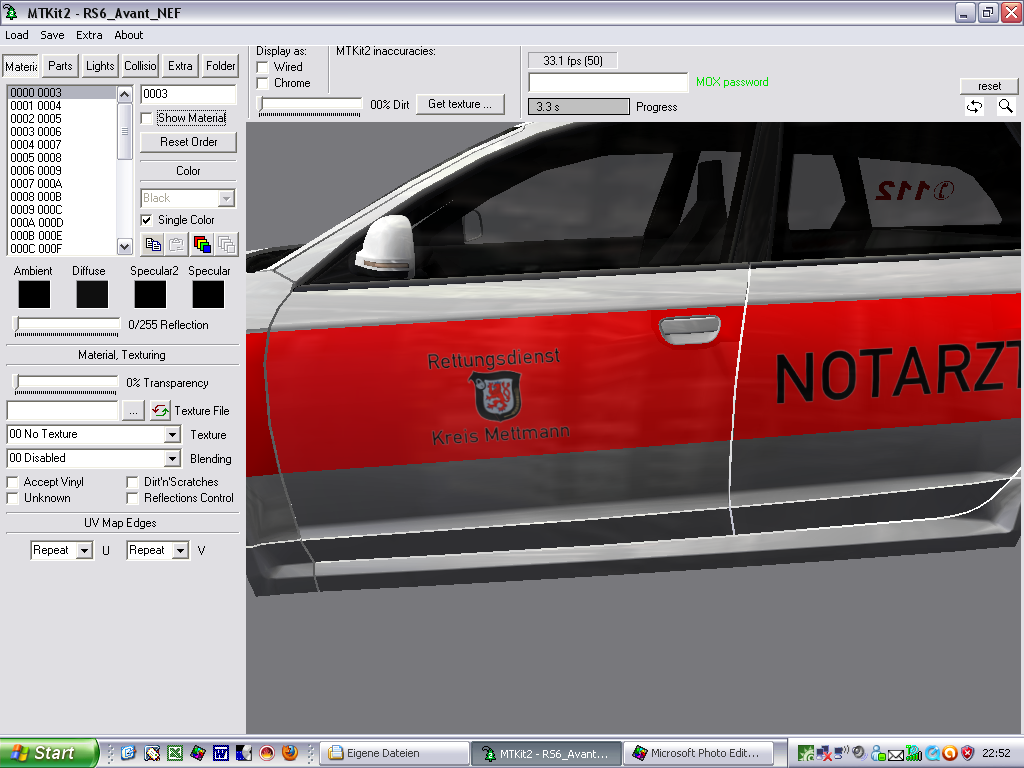Tick the Accept Vinyl checkbox
The height and width of the screenshot is (768, 1024).
click(12, 482)
